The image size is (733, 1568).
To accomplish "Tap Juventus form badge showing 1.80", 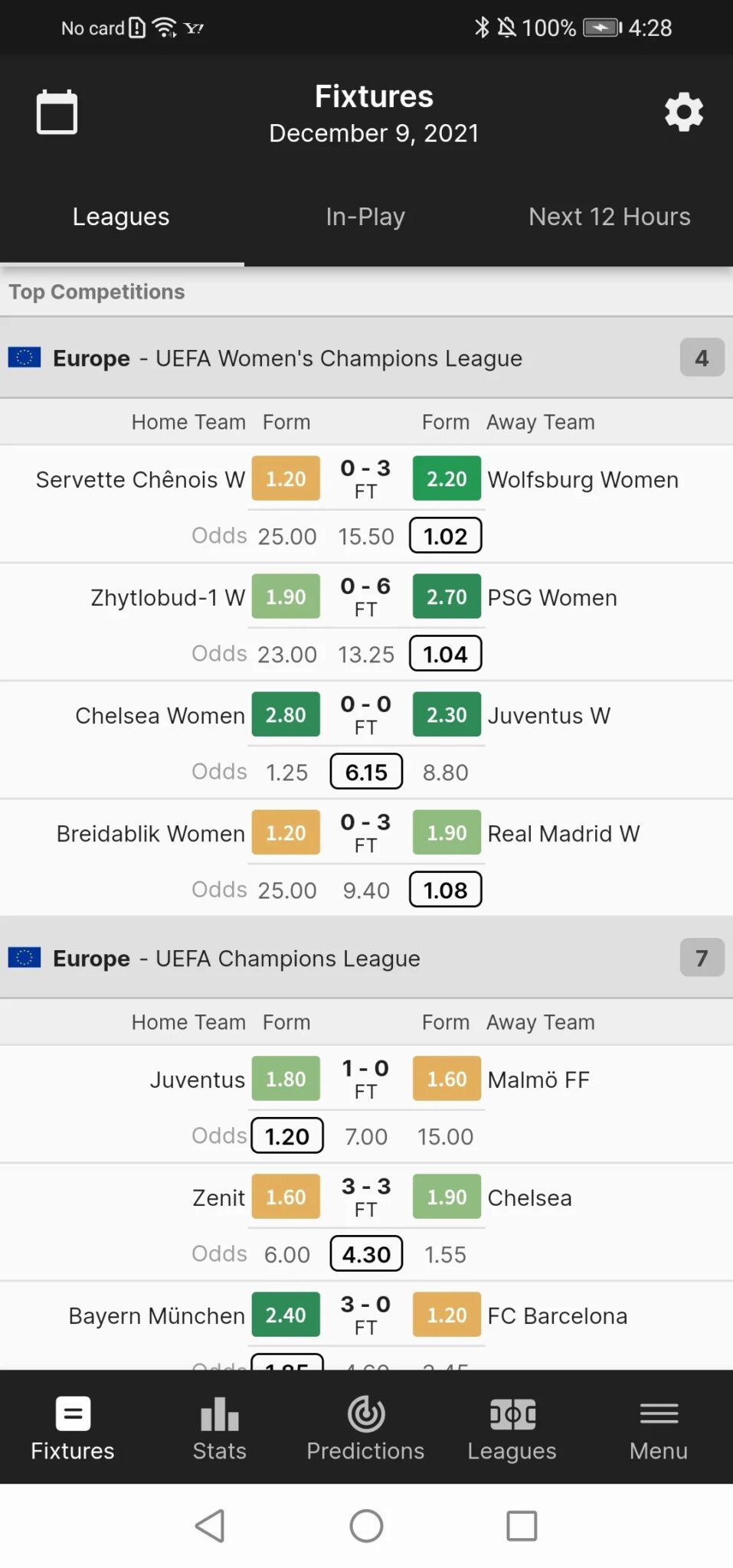I will click(x=285, y=1079).
